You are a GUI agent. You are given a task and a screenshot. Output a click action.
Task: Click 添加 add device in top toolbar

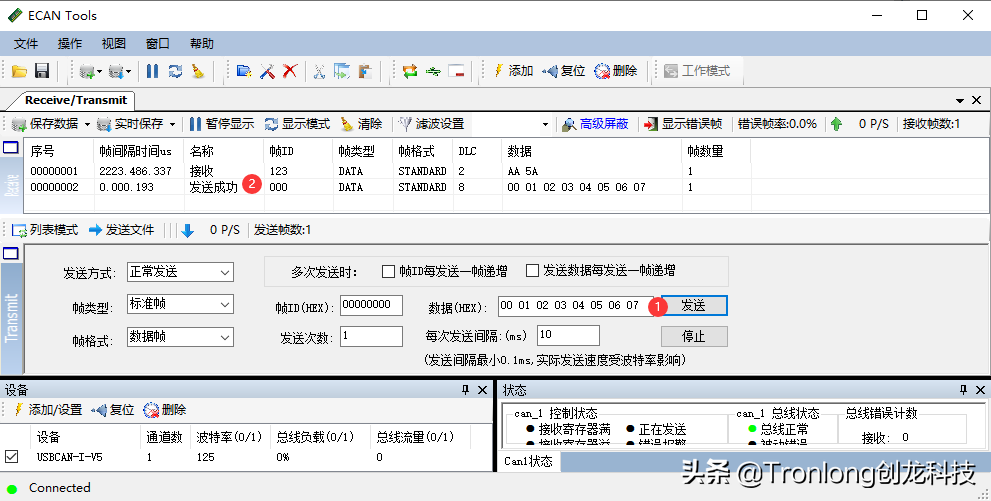[513, 71]
